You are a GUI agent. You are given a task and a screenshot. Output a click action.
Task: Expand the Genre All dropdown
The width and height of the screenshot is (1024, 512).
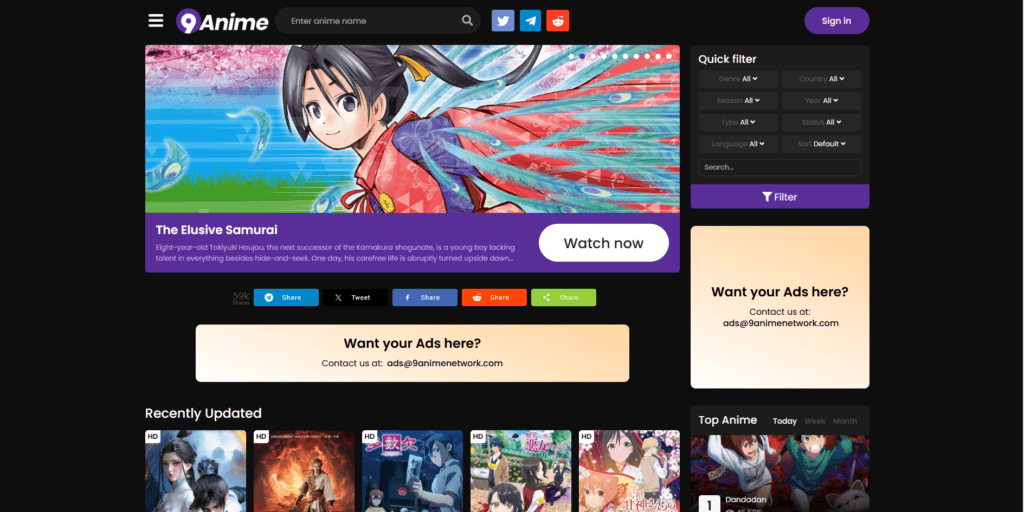[x=738, y=79]
